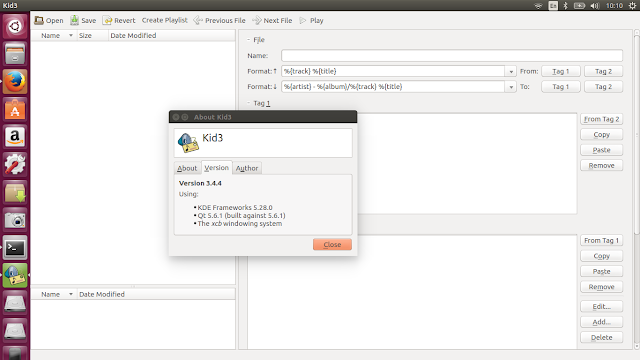This screenshot has height=360, width=640.
Task: Collapse the File section
Action: pos(249,40)
